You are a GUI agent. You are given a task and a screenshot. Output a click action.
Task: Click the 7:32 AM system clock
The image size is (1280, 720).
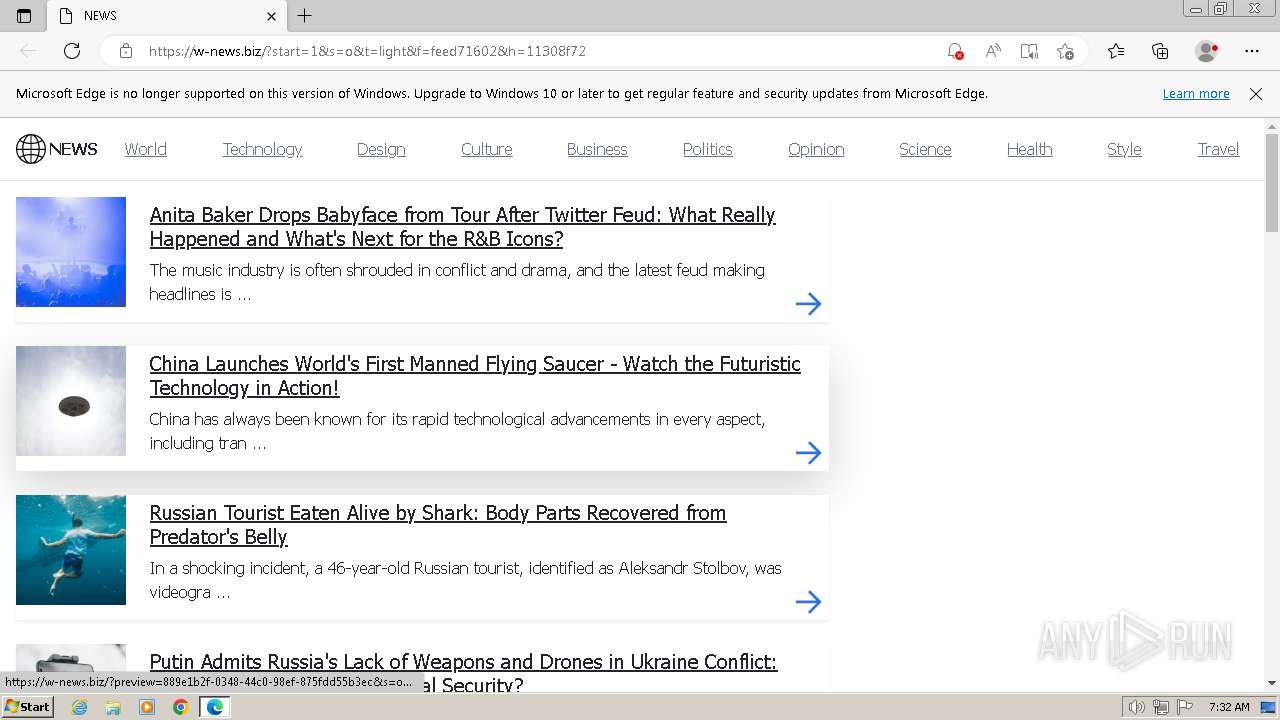[1229, 707]
